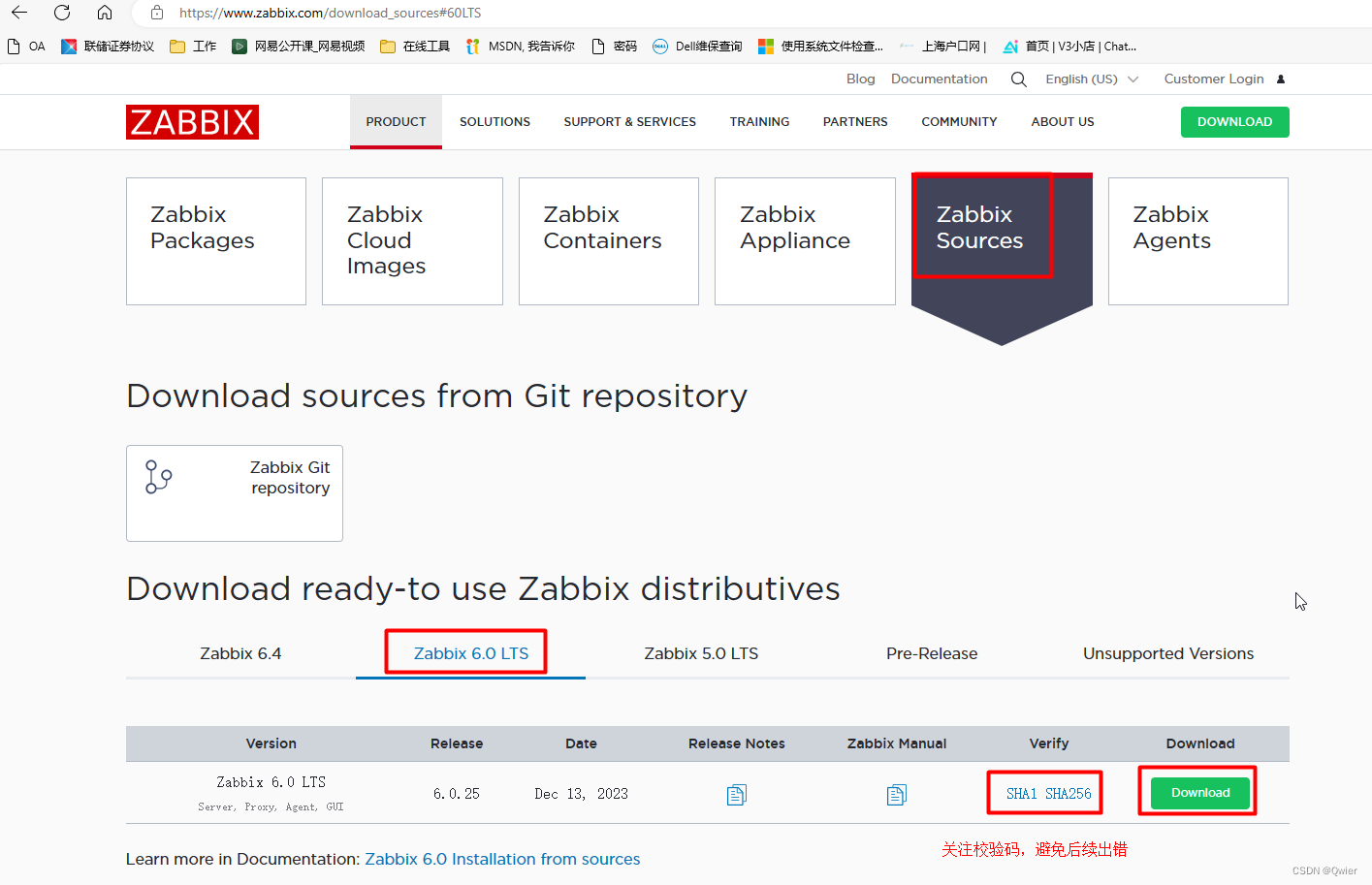The width and height of the screenshot is (1372, 885).
Task: Open the Release Notes document icon
Action: [x=737, y=795]
